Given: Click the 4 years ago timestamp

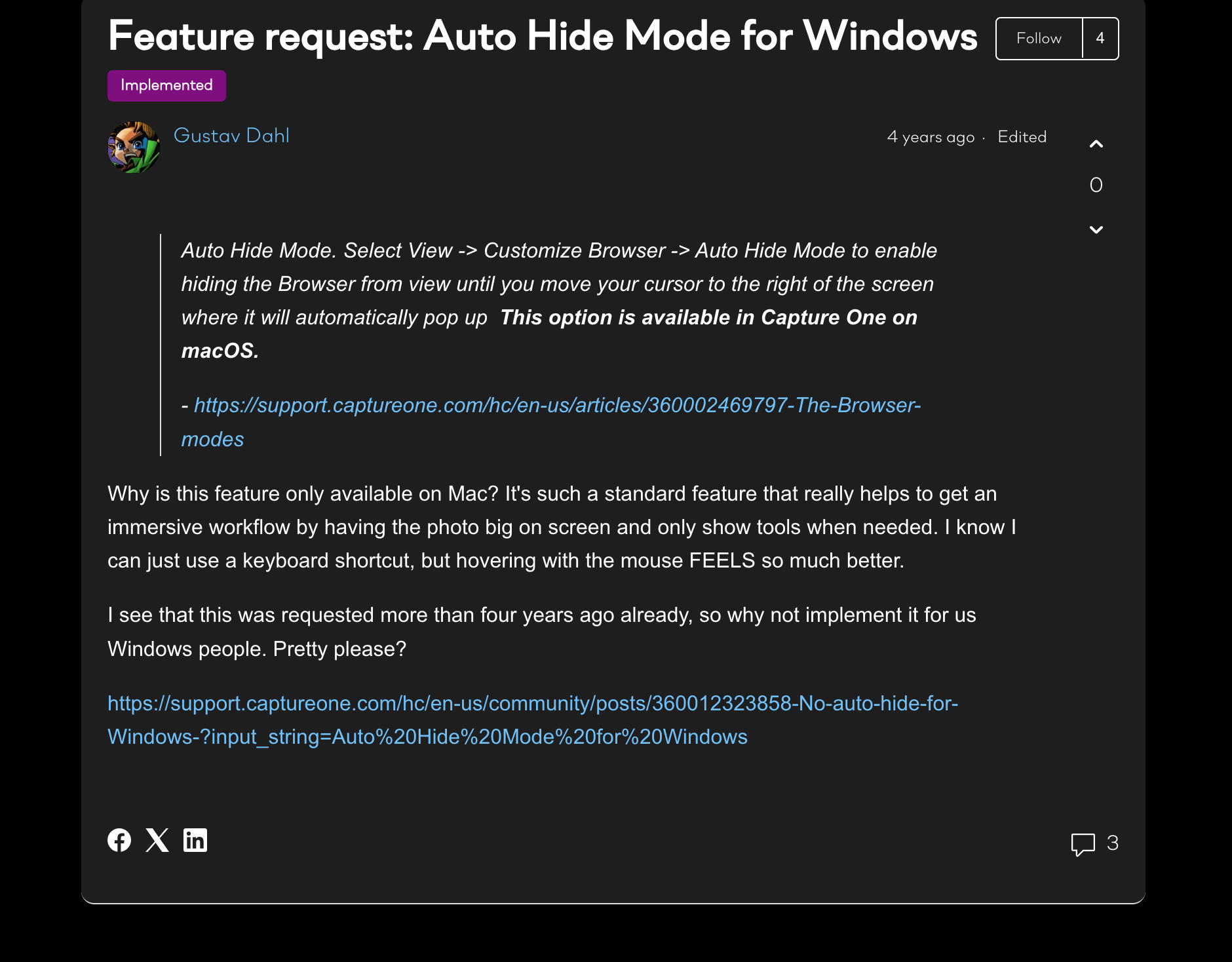Looking at the screenshot, I should tap(931, 137).
